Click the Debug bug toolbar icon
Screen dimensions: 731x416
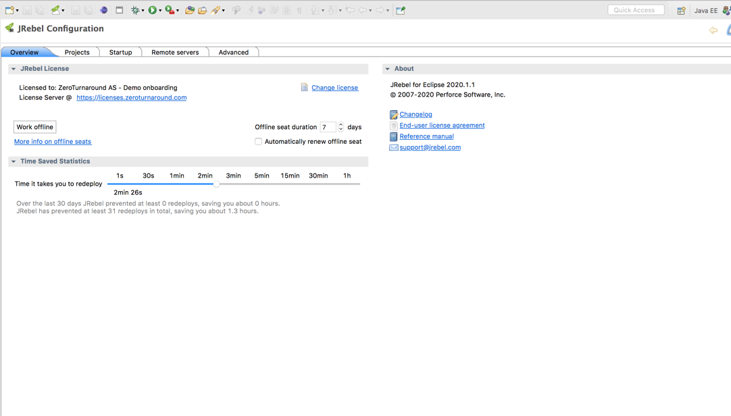click(135, 10)
